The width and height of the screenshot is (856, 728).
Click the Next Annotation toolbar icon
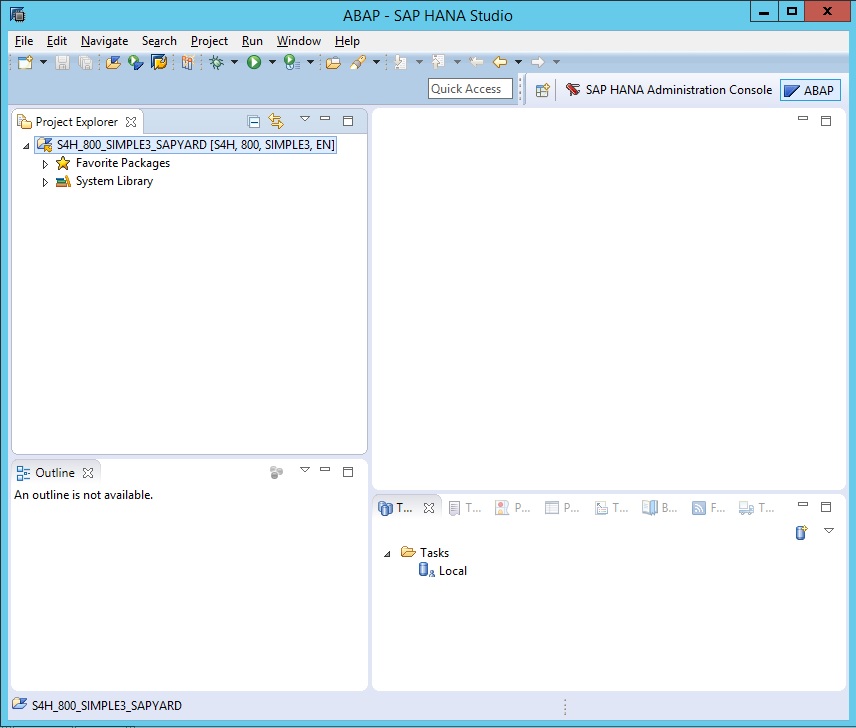click(x=401, y=62)
